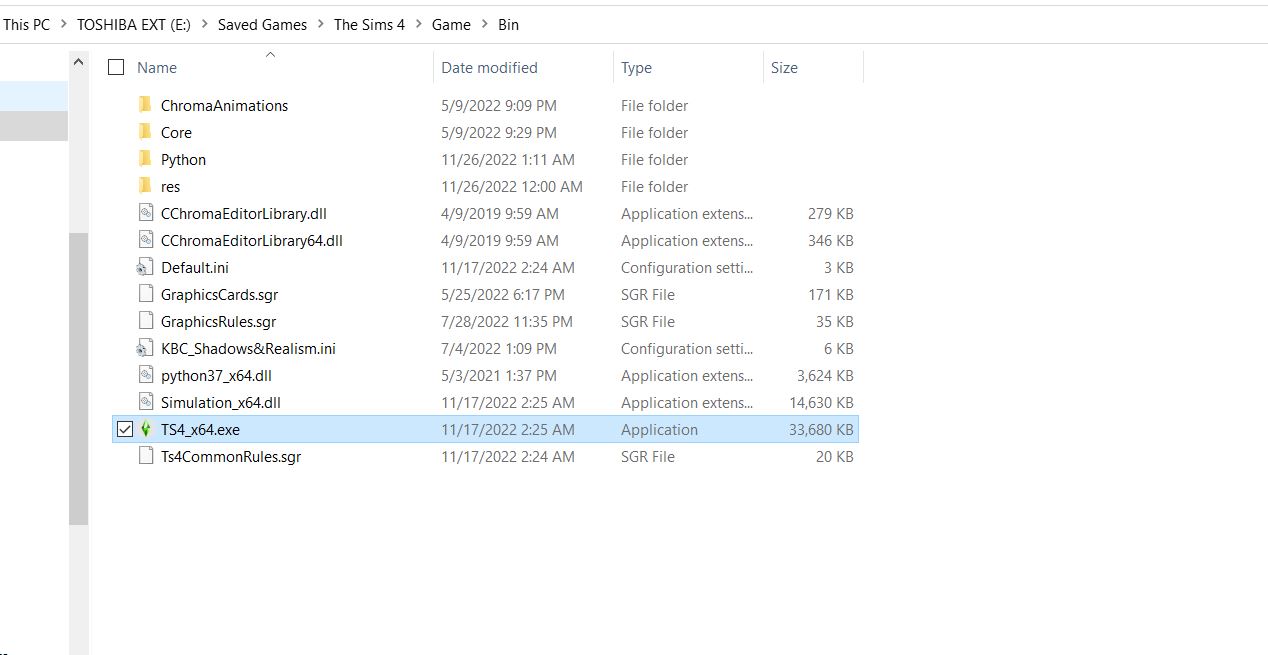Uncheck the TS4_x64.exe row checkbox

125,429
